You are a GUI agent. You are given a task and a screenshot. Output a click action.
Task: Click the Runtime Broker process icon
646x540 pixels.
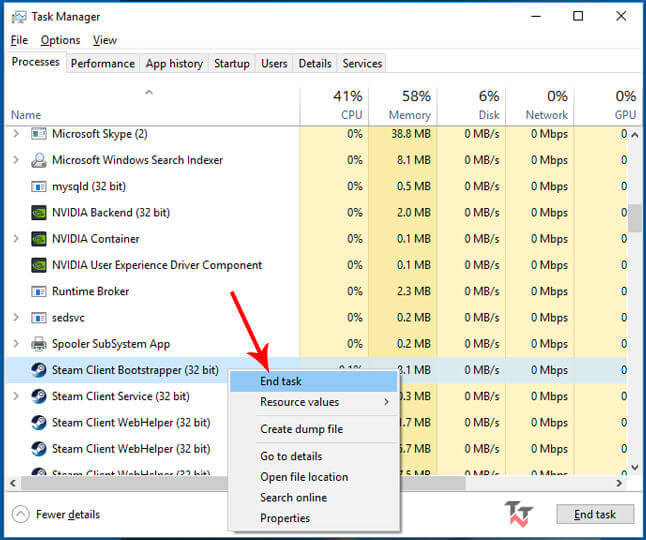pyautogui.click(x=39, y=292)
